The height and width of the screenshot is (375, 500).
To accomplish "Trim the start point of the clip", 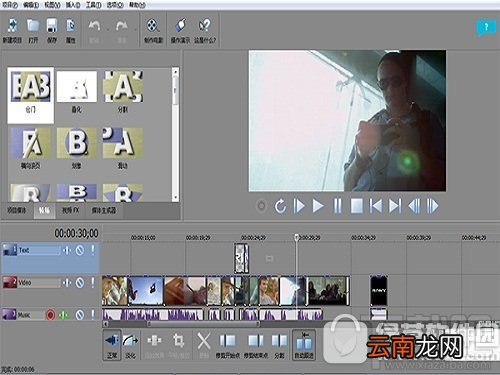I will click(x=228, y=345).
